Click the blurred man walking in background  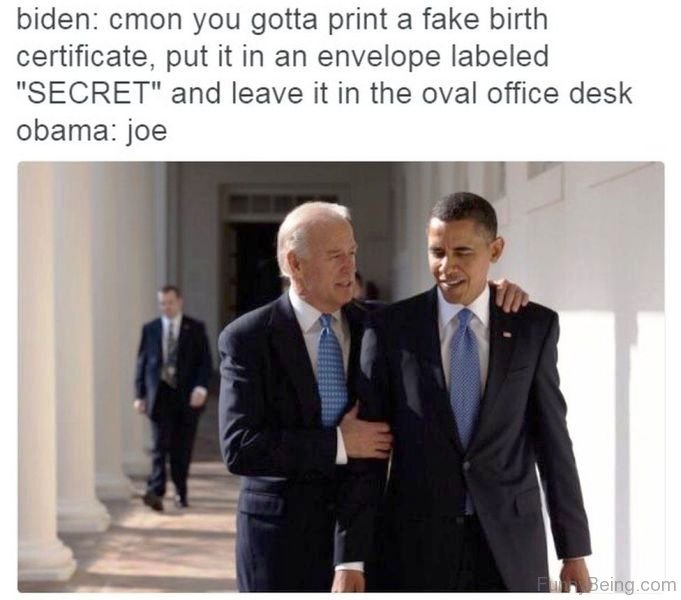pyautogui.click(x=172, y=397)
